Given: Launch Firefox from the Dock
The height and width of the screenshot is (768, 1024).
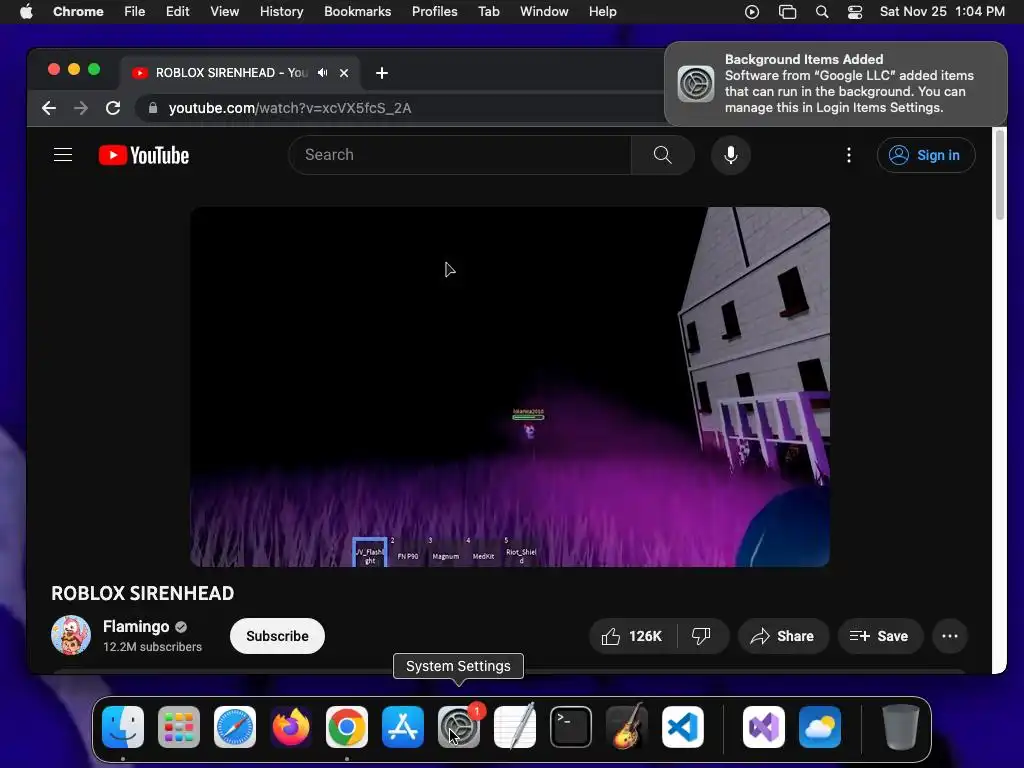Looking at the screenshot, I should 291,727.
